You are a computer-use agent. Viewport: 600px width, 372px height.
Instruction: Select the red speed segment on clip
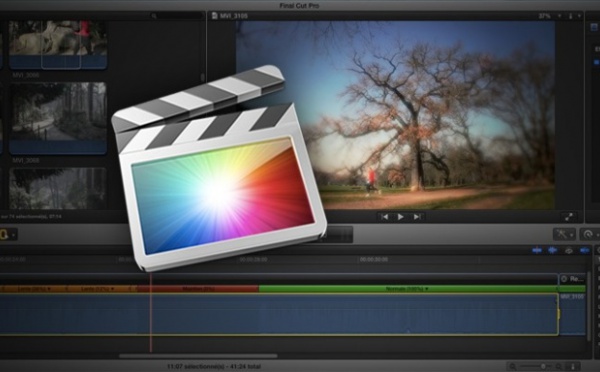198,289
